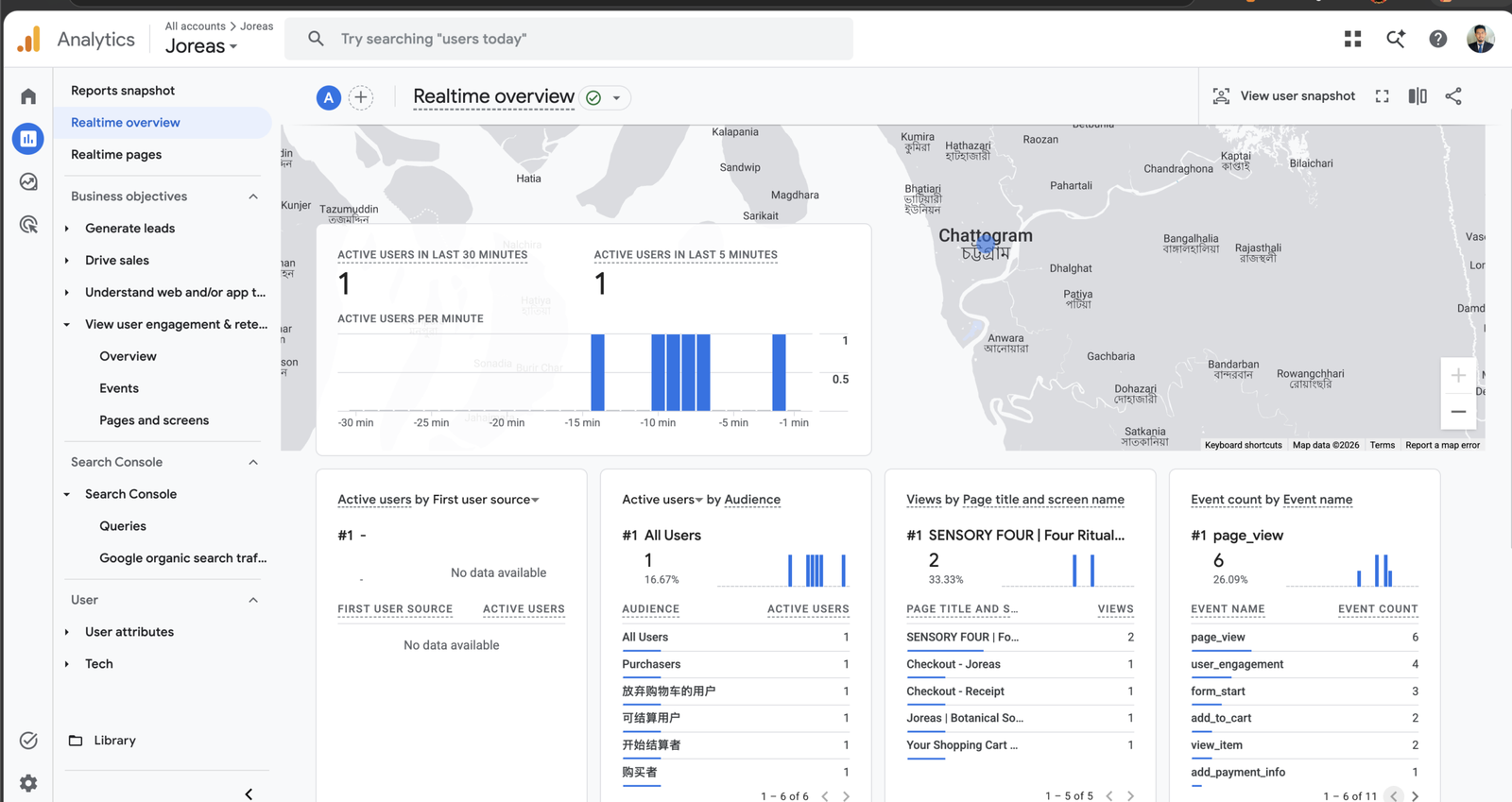Open the Insights sparkle search icon
Viewport: 1512px width, 802px height.
[x=1396, y=39]
